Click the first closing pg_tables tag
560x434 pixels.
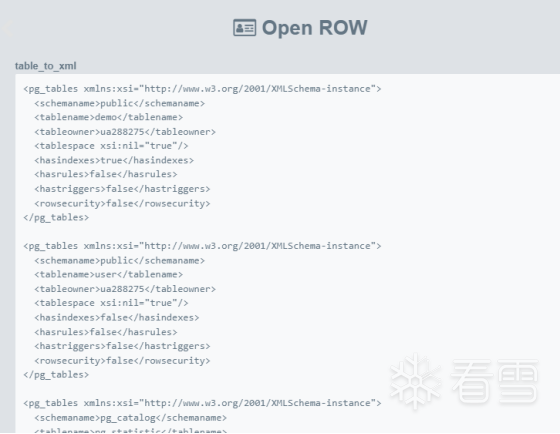[x=56, y=218]
